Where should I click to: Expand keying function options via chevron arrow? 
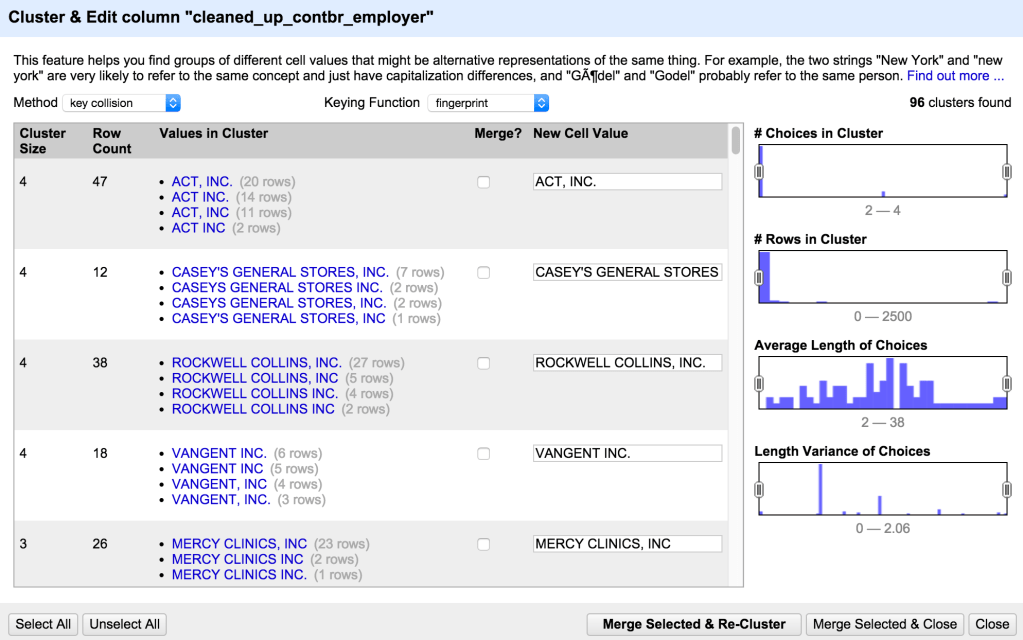(x=540, y=102)
